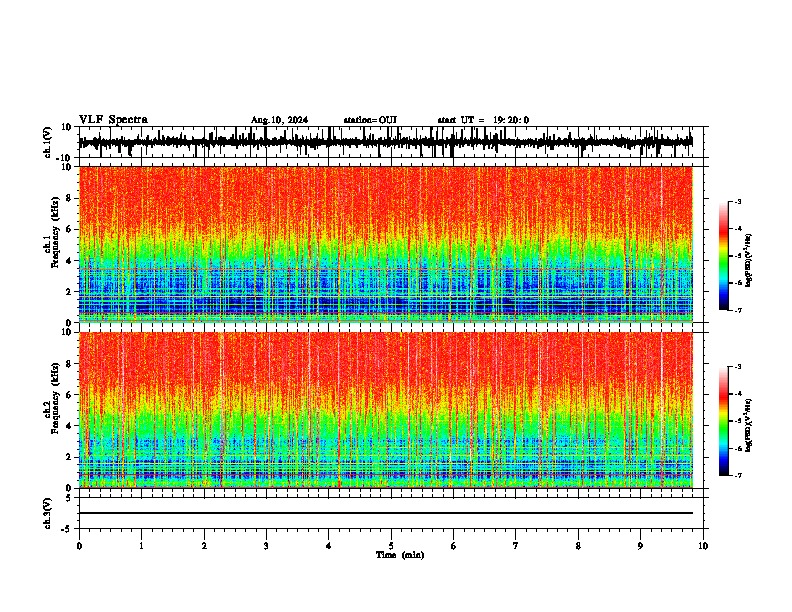Click the time axis tick label "9"

640,546
